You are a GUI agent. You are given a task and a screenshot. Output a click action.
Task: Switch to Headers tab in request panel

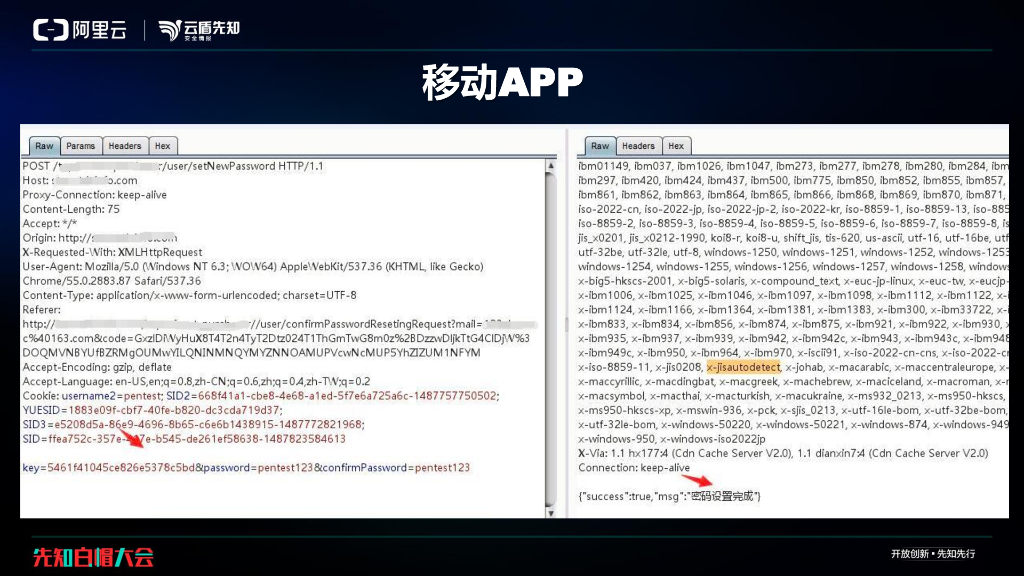pos(125,146)
